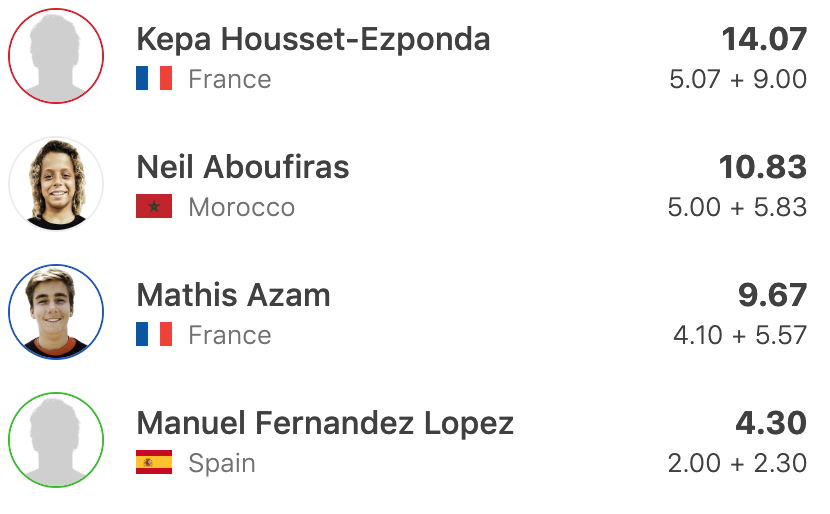Open Neil Aboufiras's name link
The height and width of the screenshot is (514, 830).
point(243,167)
